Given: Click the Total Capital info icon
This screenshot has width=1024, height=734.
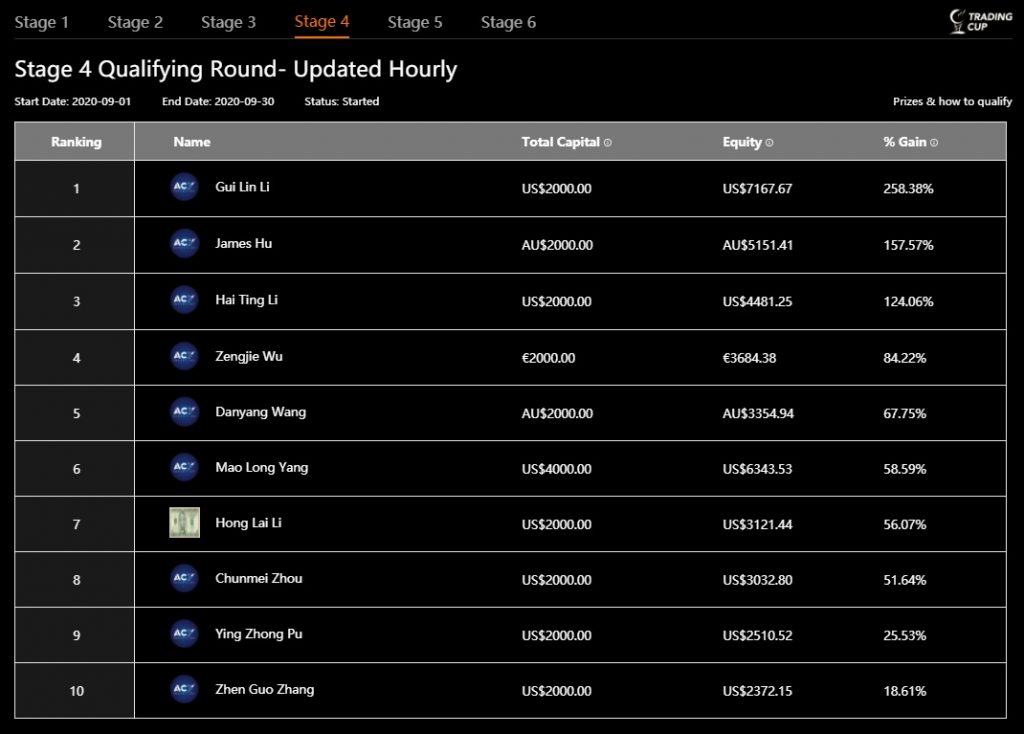Looking at the screenshot, I should 608,143.
